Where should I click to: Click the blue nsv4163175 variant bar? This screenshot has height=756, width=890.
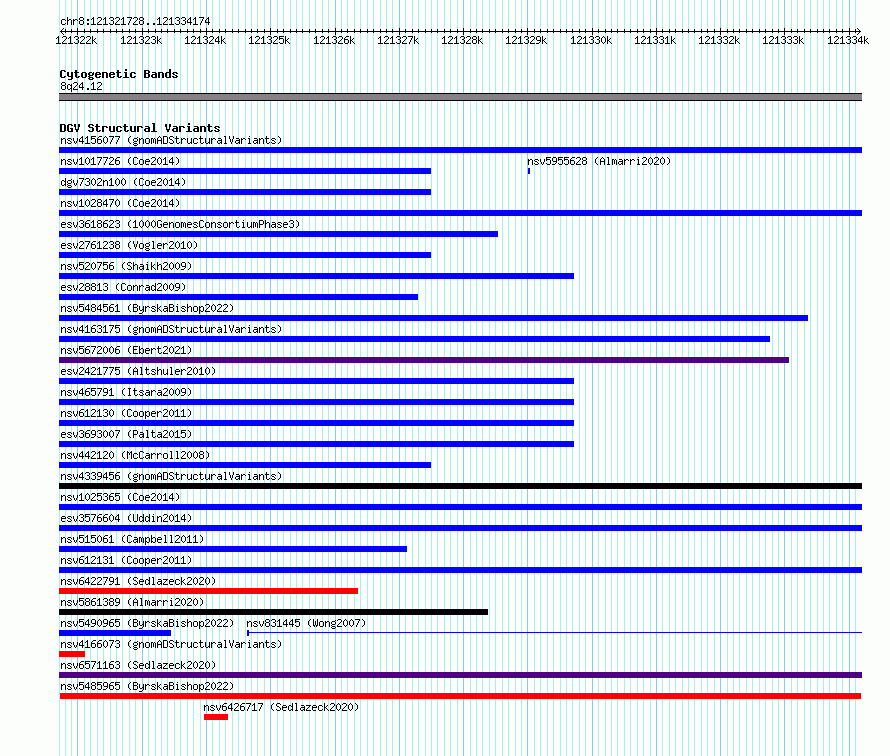[414, 339]
